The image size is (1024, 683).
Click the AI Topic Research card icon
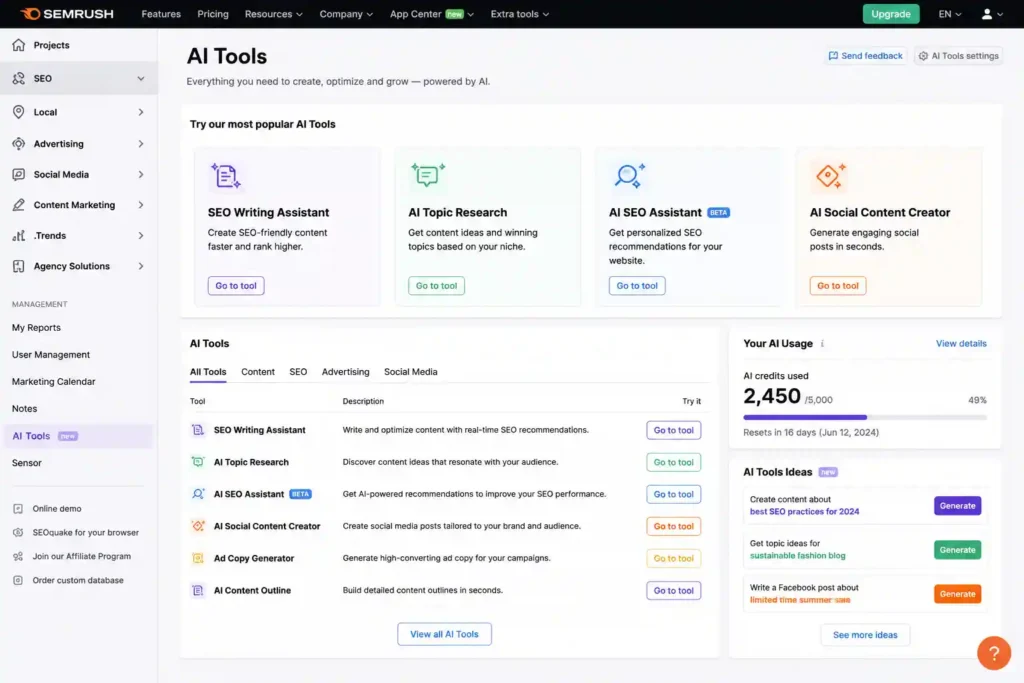click(x=428, y=175)
